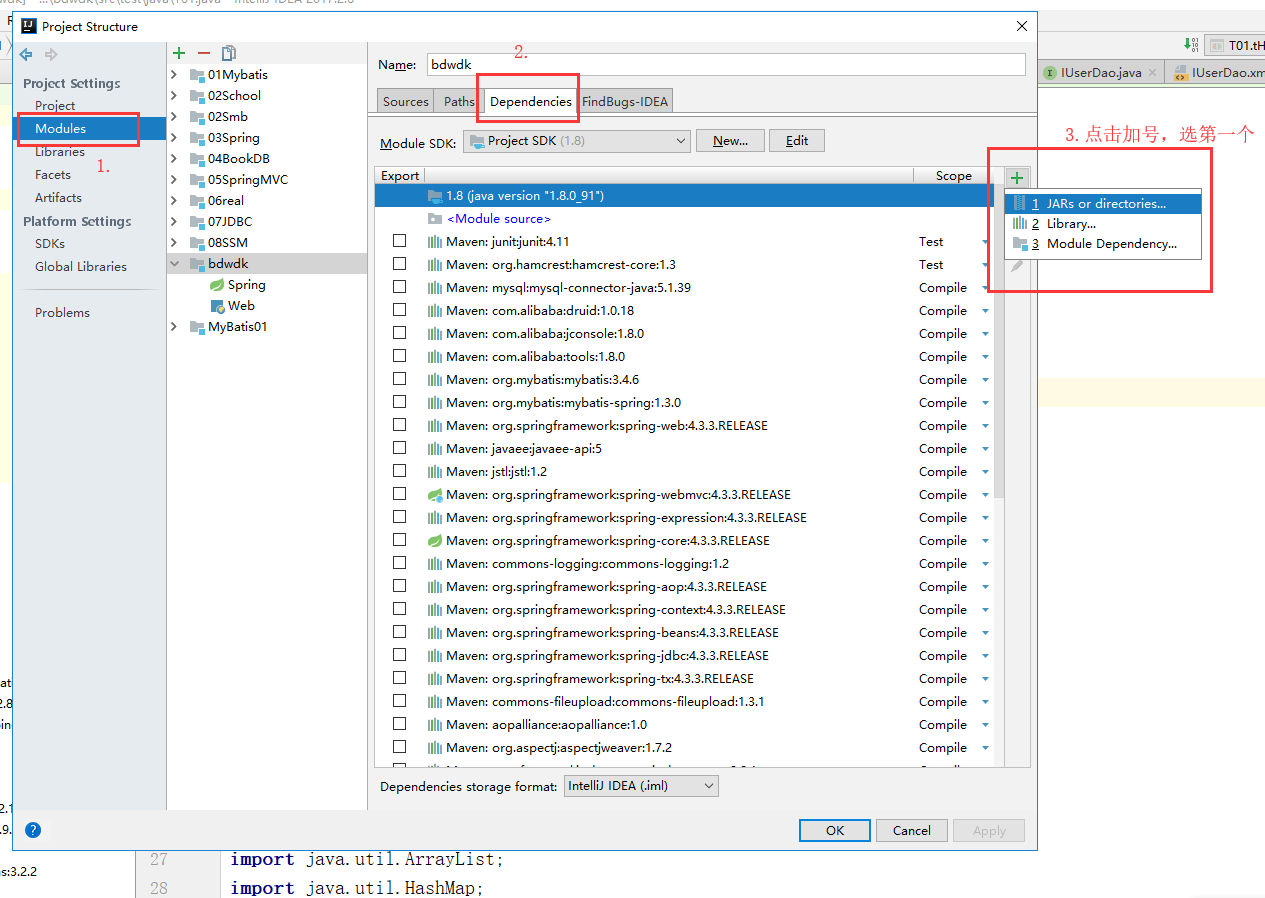1265x898 pixels.
Task: Select the Spring facet under bdwdk
Action: click(x=237, y=285)
